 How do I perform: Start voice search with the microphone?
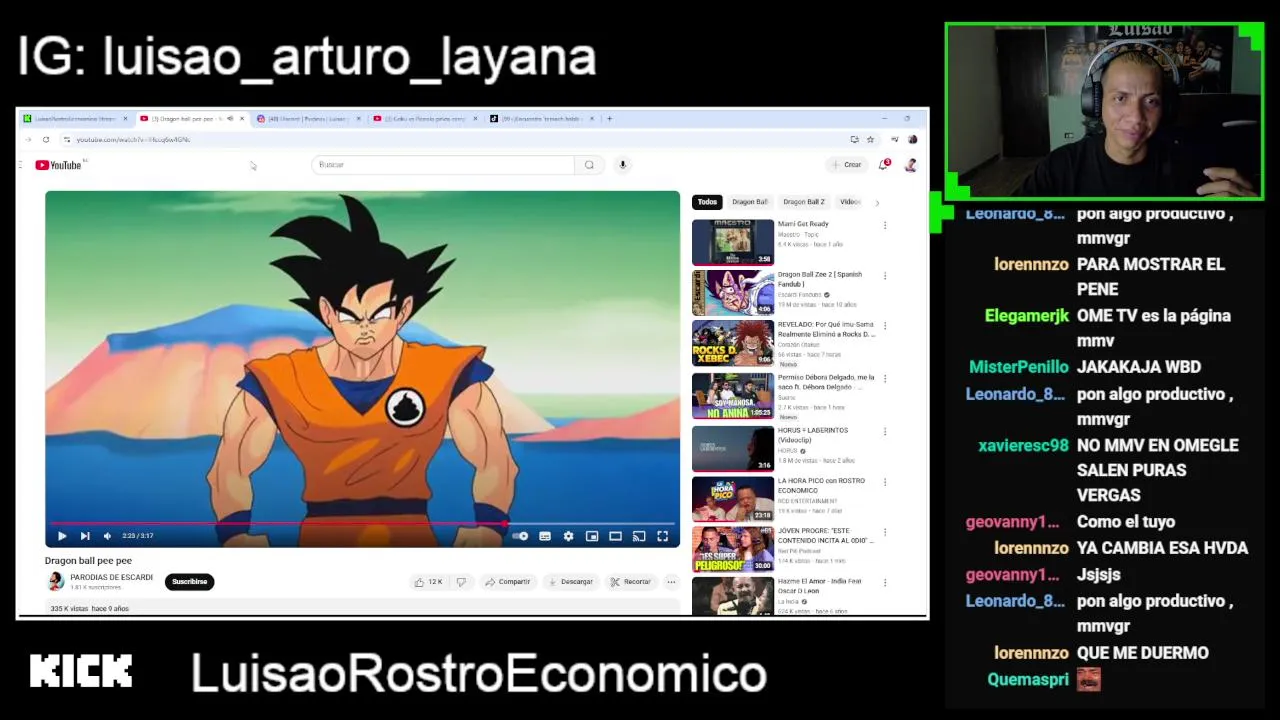[622, 165]
